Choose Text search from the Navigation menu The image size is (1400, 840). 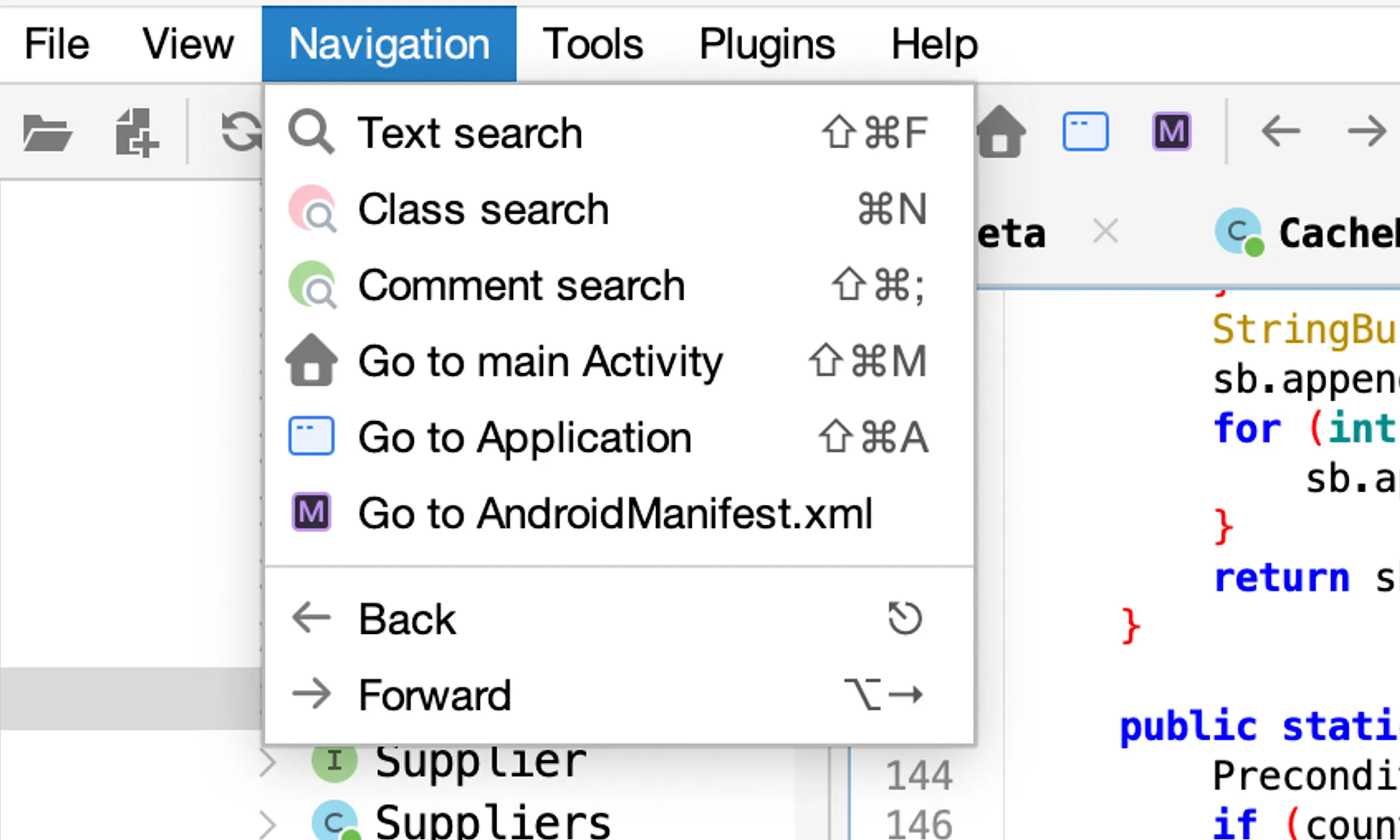(x=470, y=133)
